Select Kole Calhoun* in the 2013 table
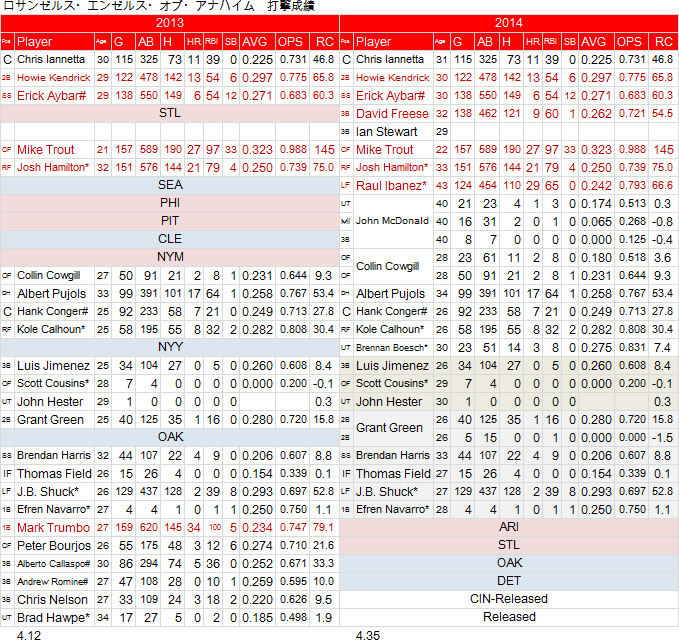Screen dimensions: 679x640 (x=51, y=330)
